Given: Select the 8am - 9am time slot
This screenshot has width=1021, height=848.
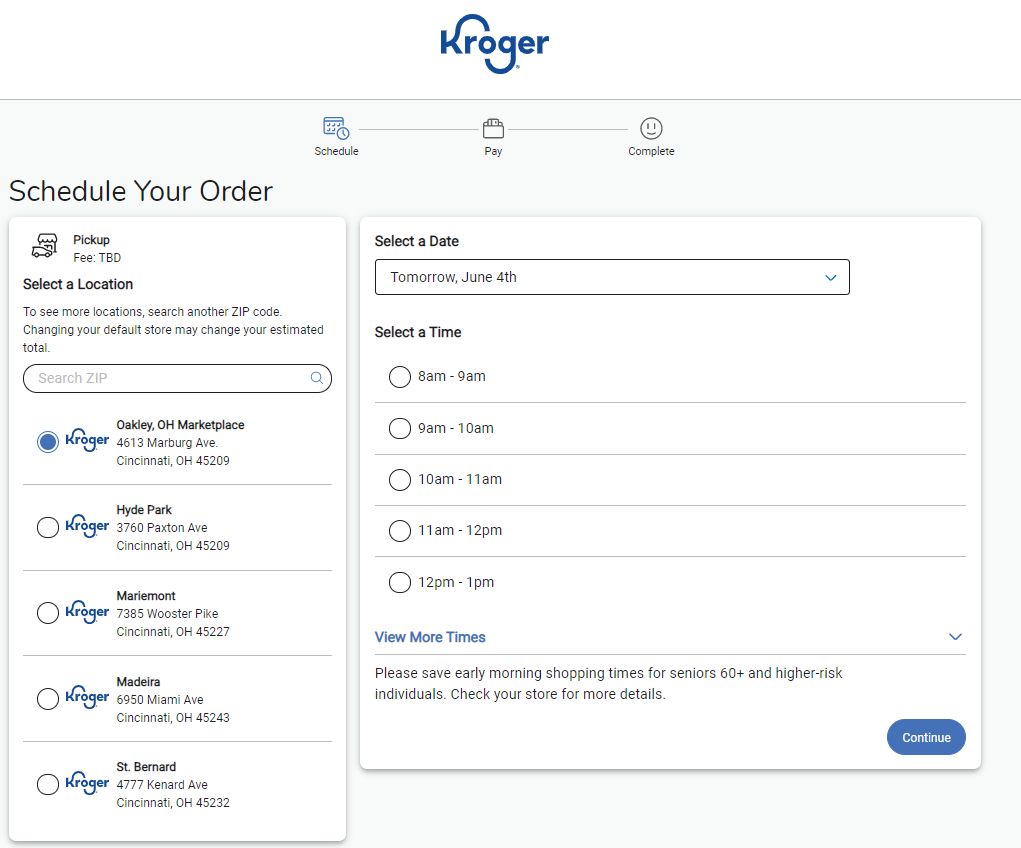Looking at the screenshot, I should pyautogui.click(x=400, y=376).
